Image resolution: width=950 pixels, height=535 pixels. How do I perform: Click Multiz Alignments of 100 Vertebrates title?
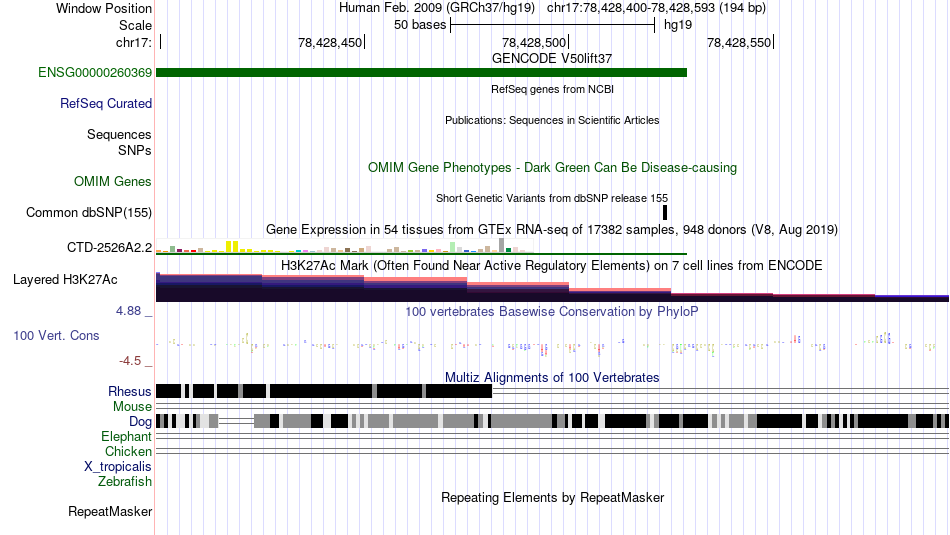[x=552, y=377]
